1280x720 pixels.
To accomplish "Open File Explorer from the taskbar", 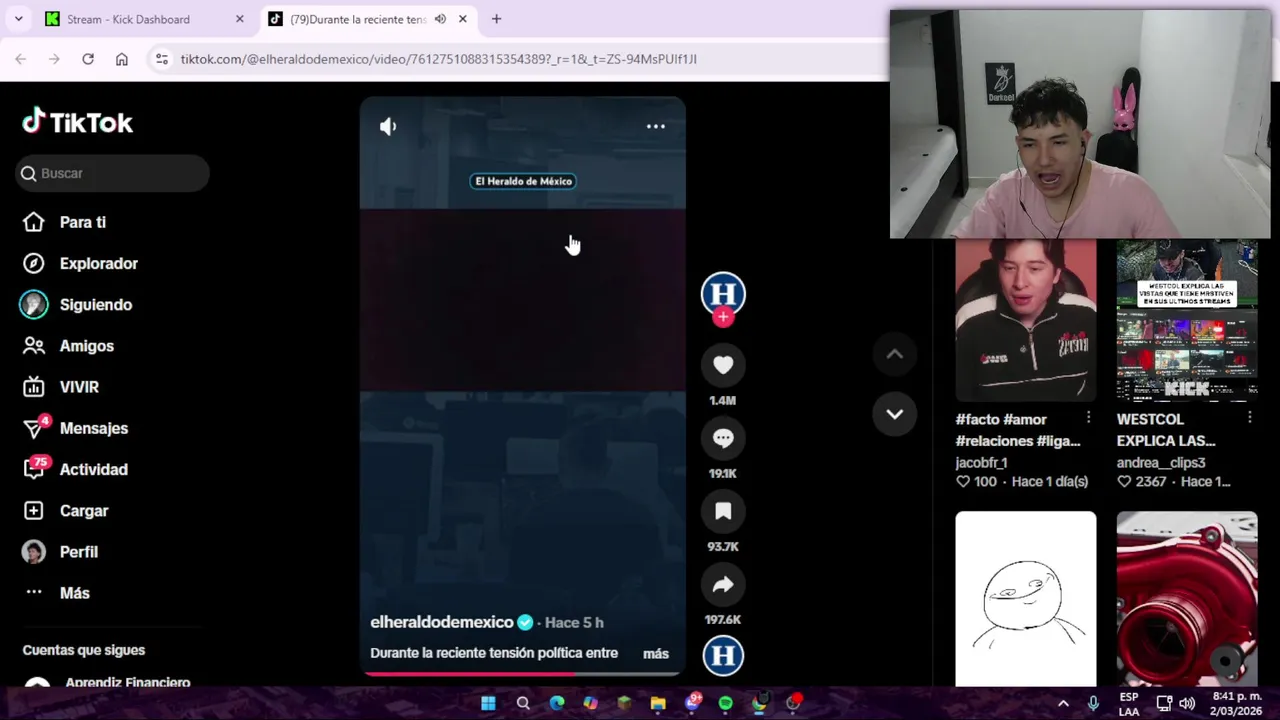I will click(x=658, y=703).
